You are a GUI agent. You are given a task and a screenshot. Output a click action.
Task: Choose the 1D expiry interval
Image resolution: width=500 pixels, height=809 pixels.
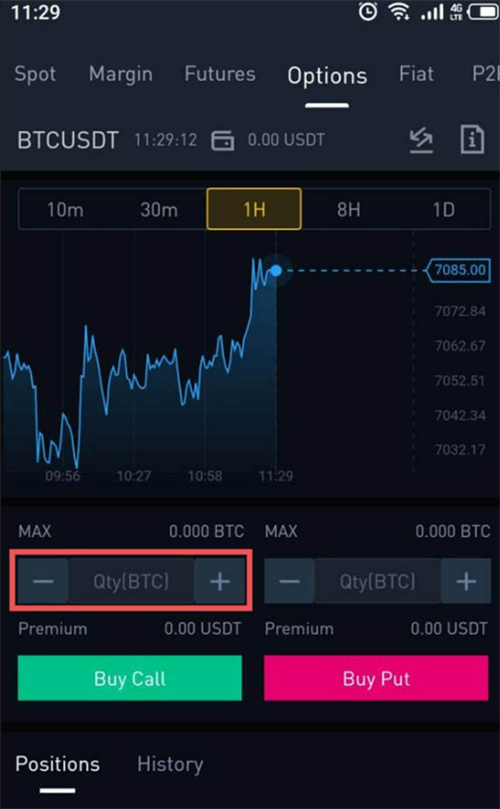click(x=443, y=209)
